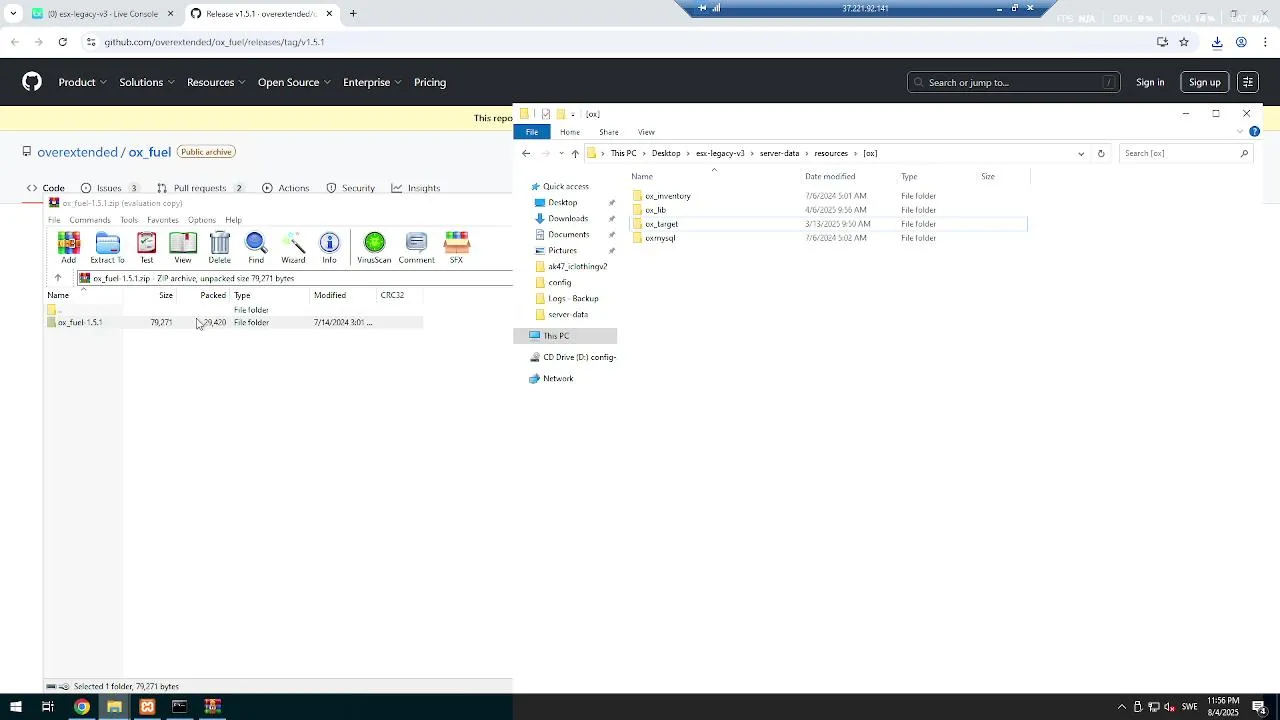Open the Share tab in Explorer ribbon

609,132
